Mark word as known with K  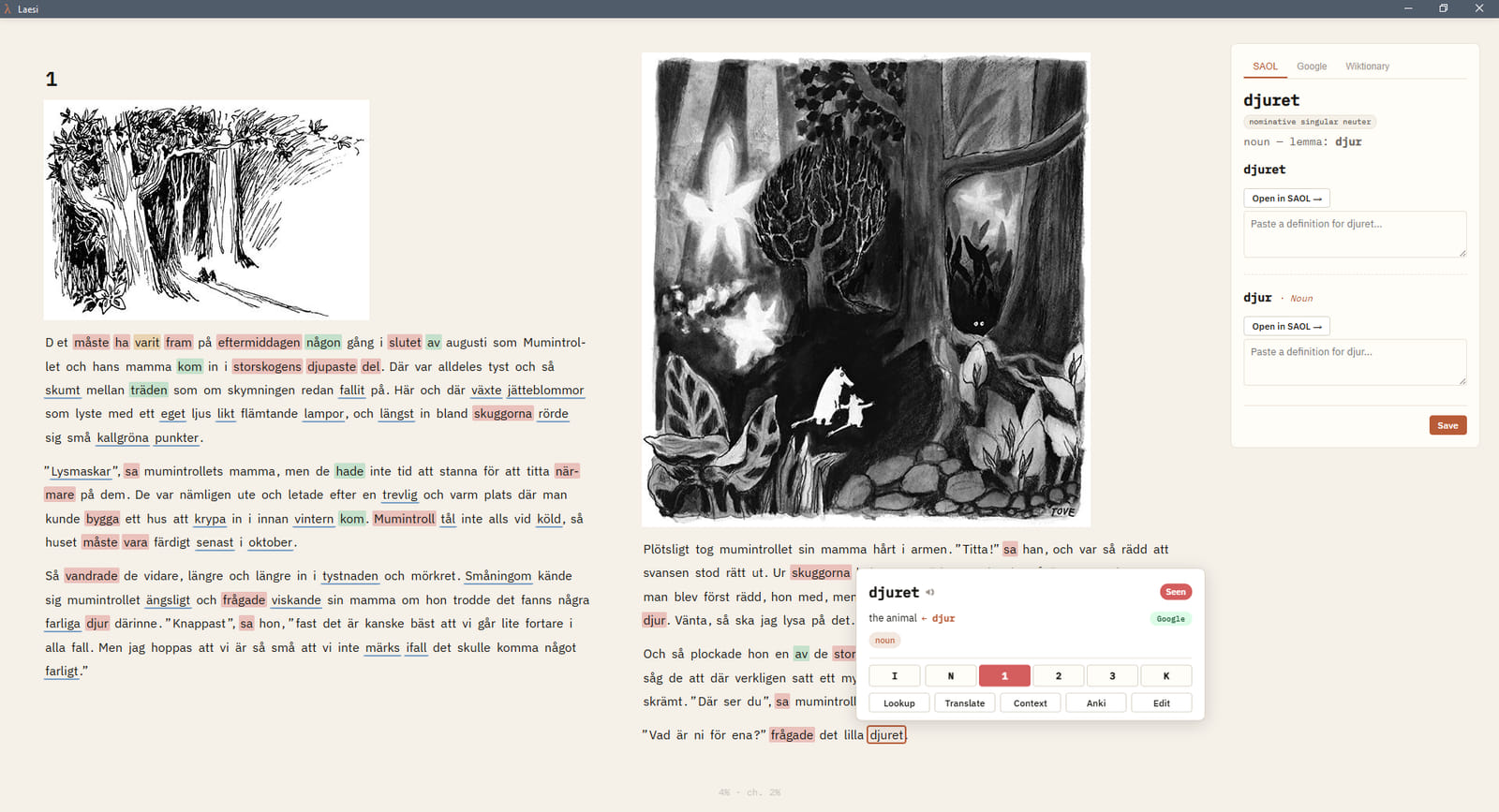pos(1166,676)
